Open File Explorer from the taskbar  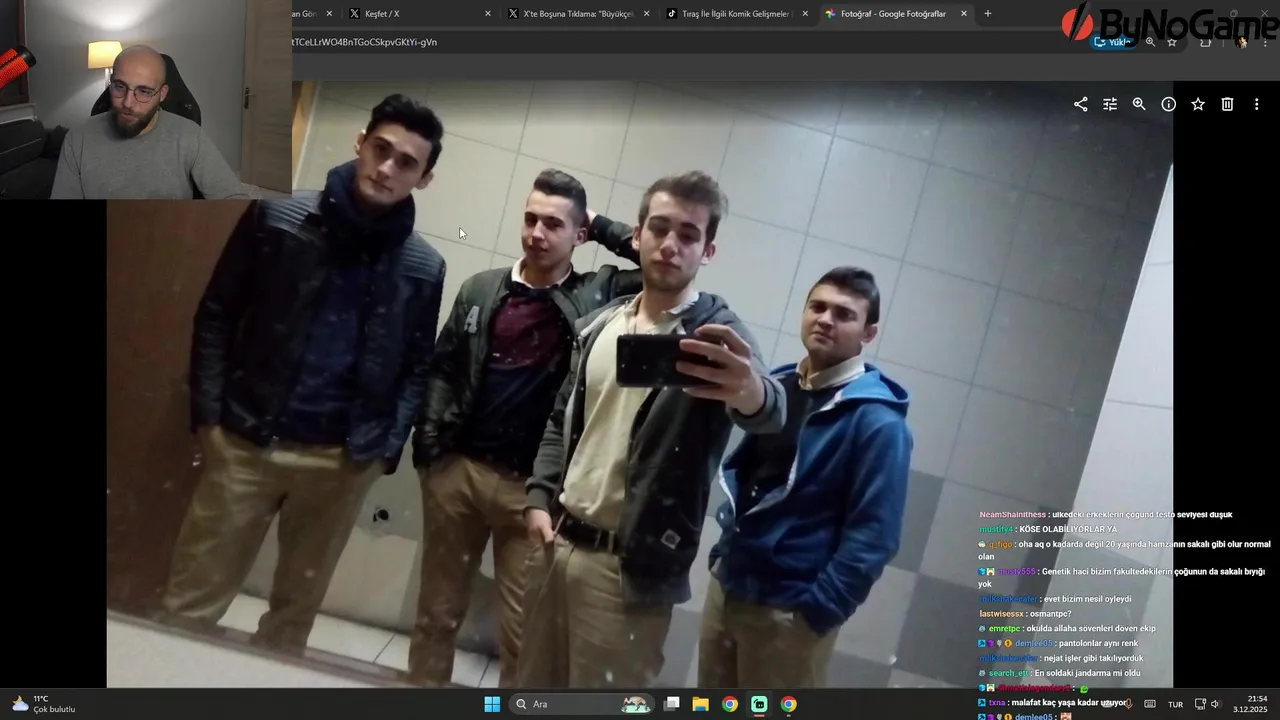(701, 704)
